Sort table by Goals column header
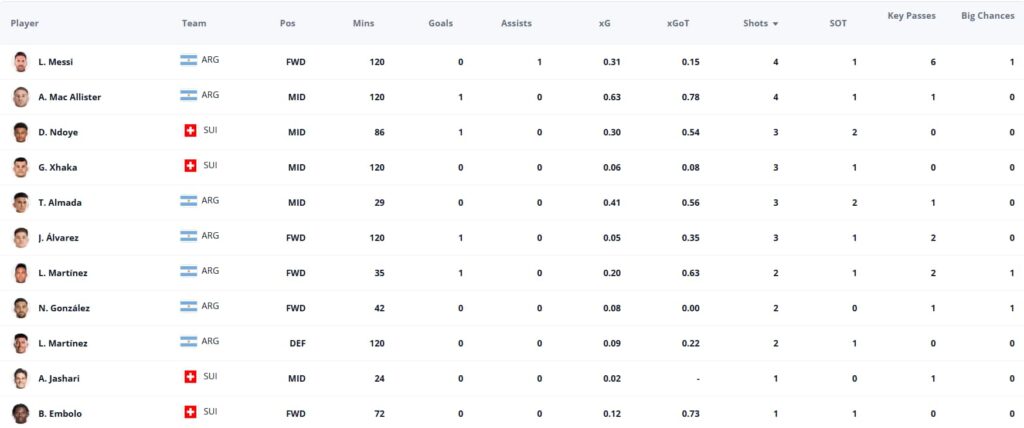Viewport: 1024px width, 428px height. [x=440, y=23]
